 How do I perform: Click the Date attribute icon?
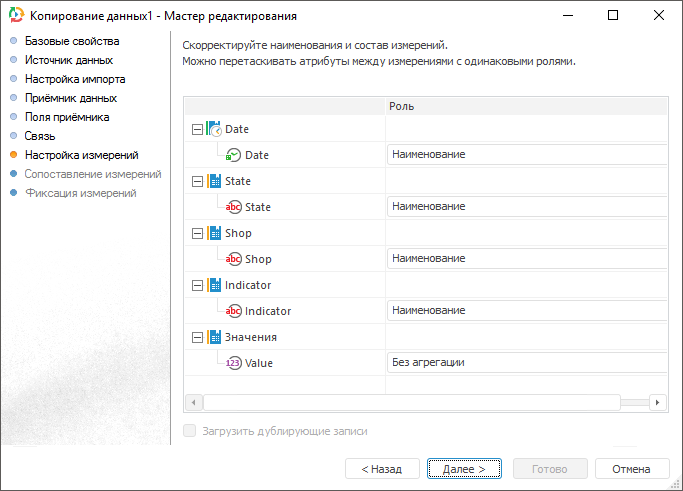(233, 155)
